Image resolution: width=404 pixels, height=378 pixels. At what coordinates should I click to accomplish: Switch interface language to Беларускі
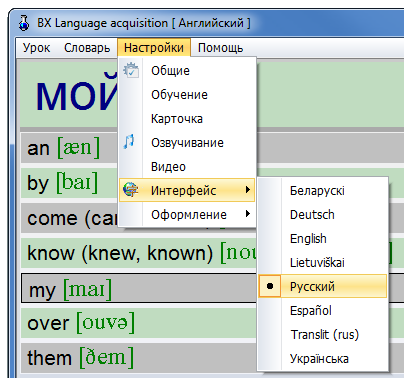pos(323,191)
